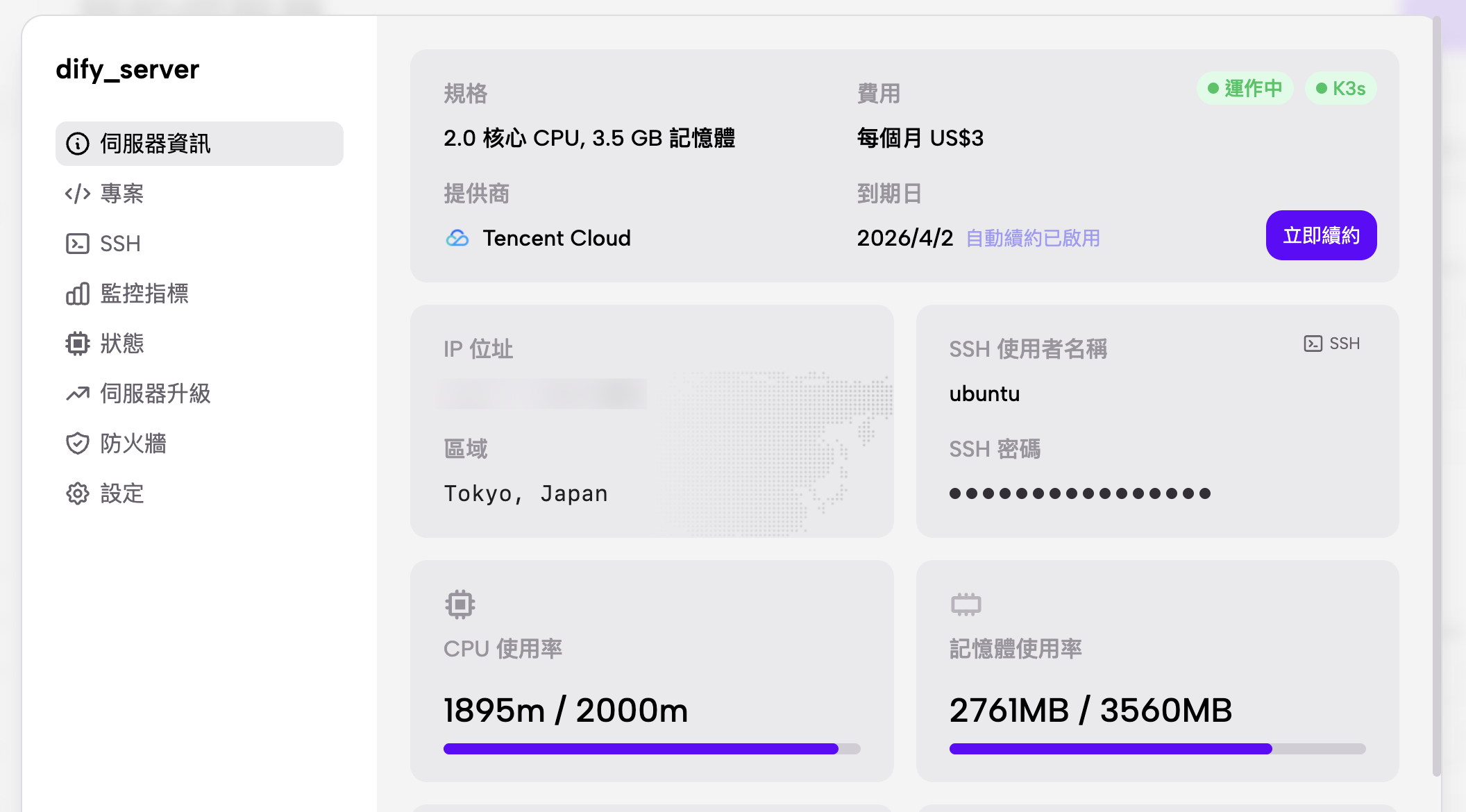Click the gear icon beside 設定

pyautogui.click(x=78, y=493)
